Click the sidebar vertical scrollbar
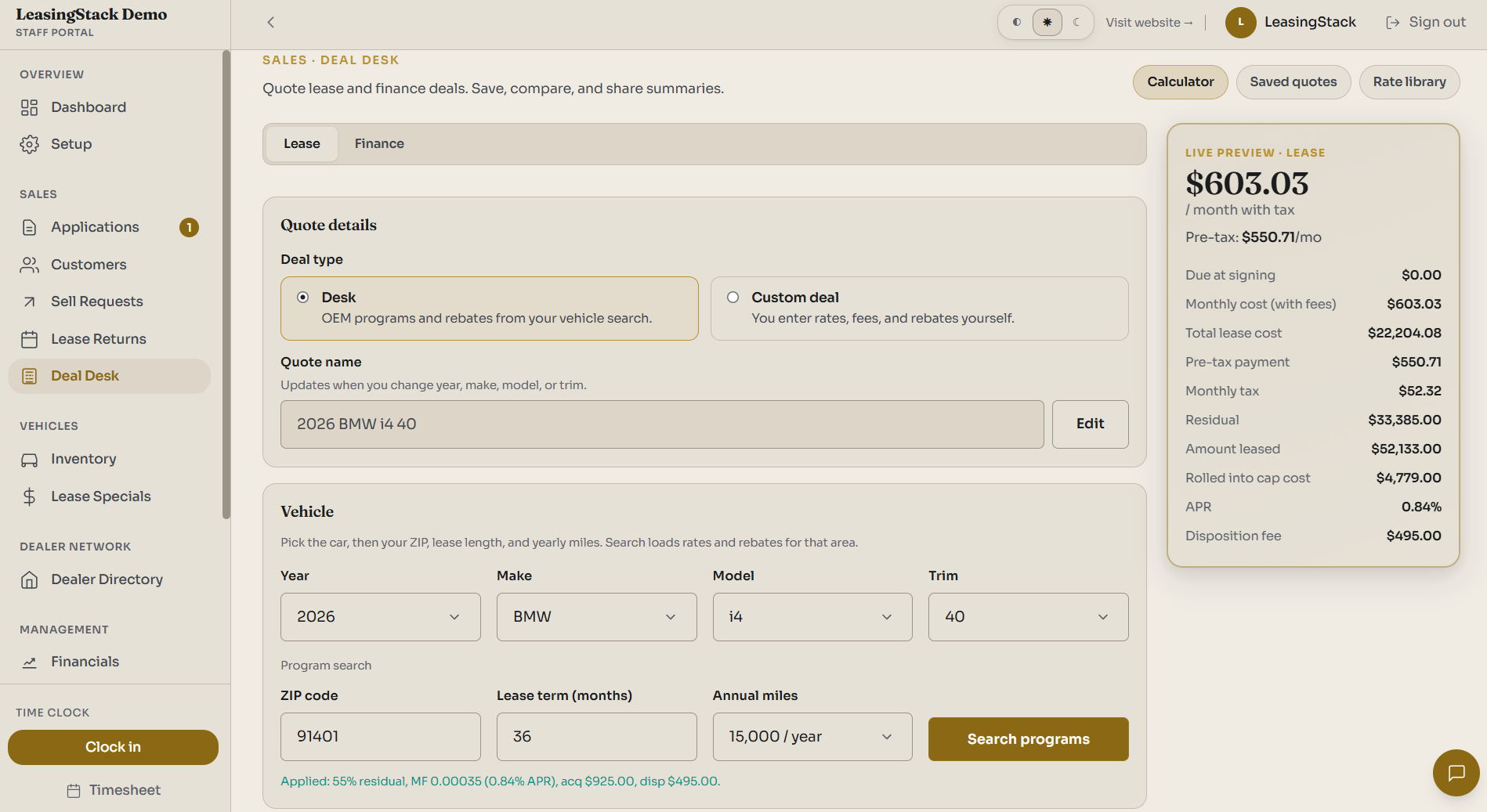Image resolution: width=1487 pixels, height=812 pixels. [226, 284]
